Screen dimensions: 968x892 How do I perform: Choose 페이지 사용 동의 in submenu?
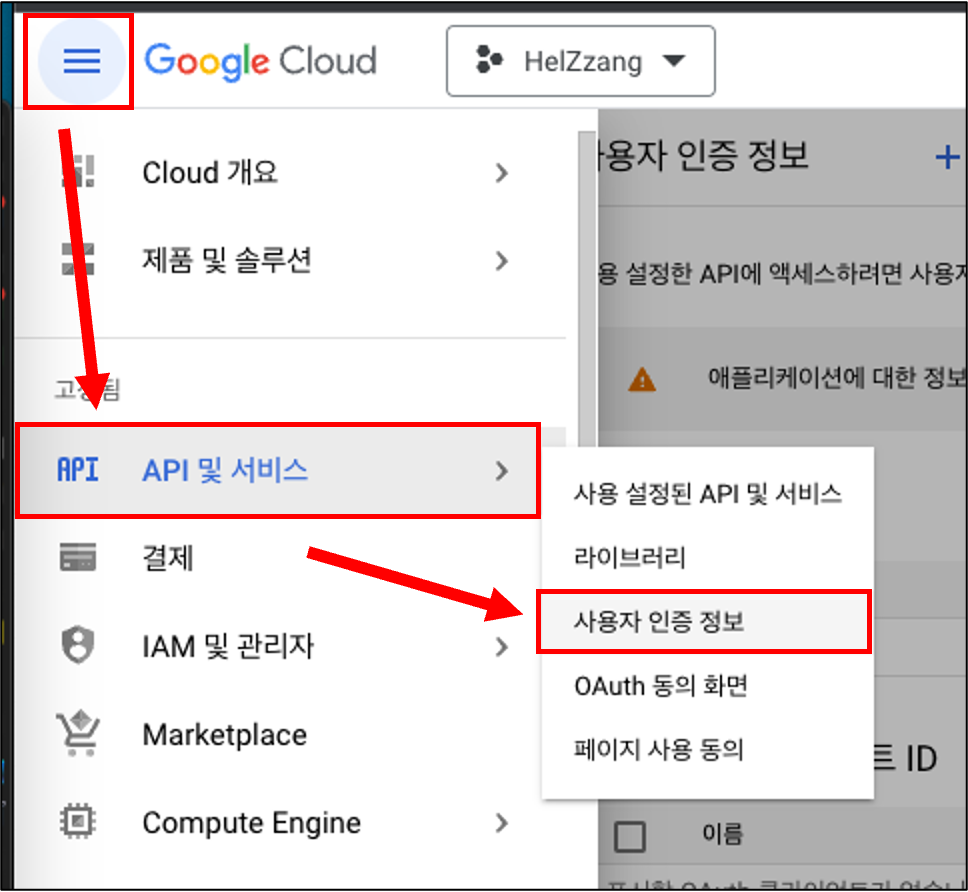[707, 750]
